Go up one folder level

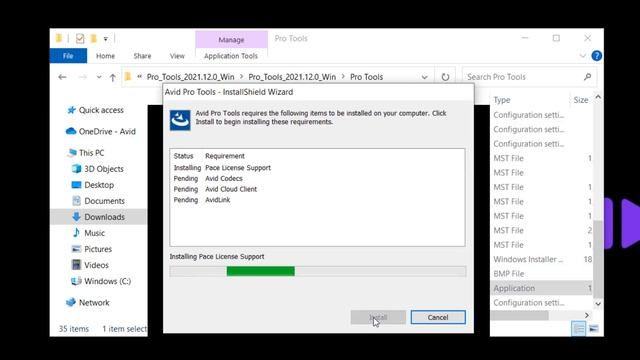[113, 77]
